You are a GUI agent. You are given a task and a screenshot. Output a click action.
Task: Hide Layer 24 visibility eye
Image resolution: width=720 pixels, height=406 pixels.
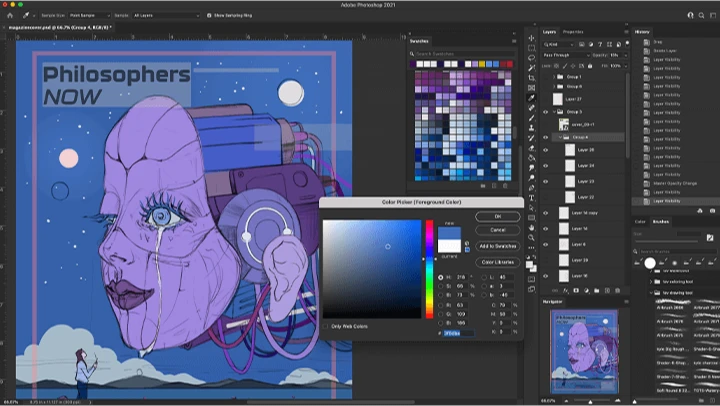point(546,165)
